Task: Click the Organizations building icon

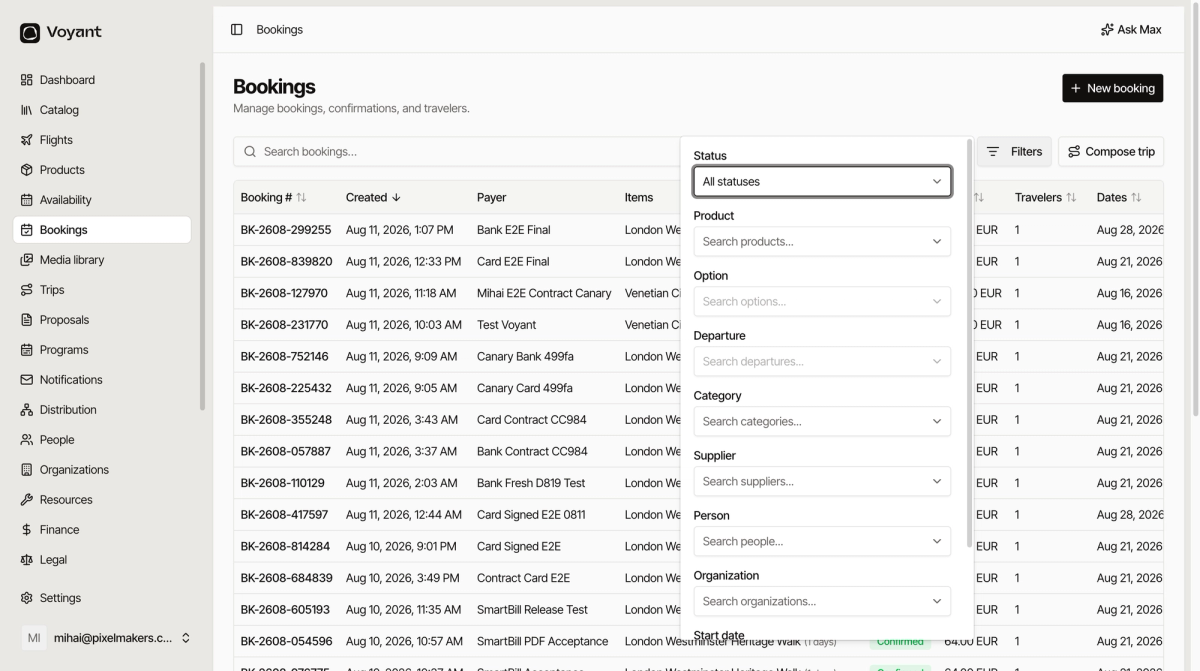Action: coord(27,470)
